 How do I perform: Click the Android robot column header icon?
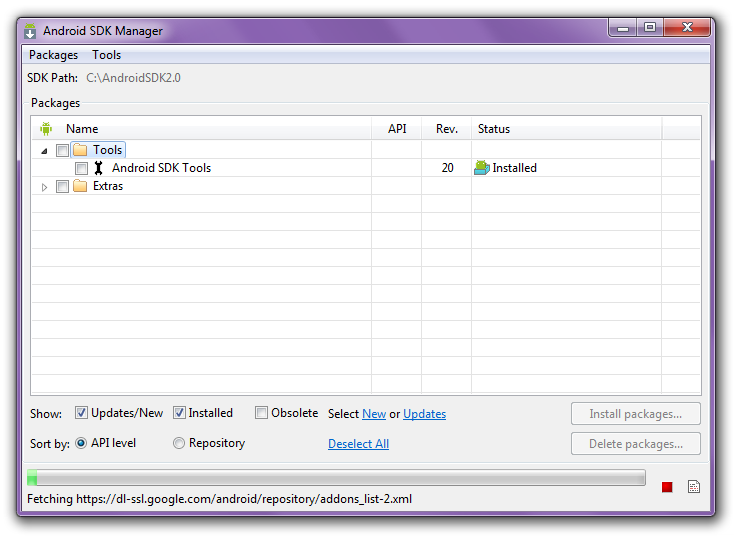coord(46,128)
